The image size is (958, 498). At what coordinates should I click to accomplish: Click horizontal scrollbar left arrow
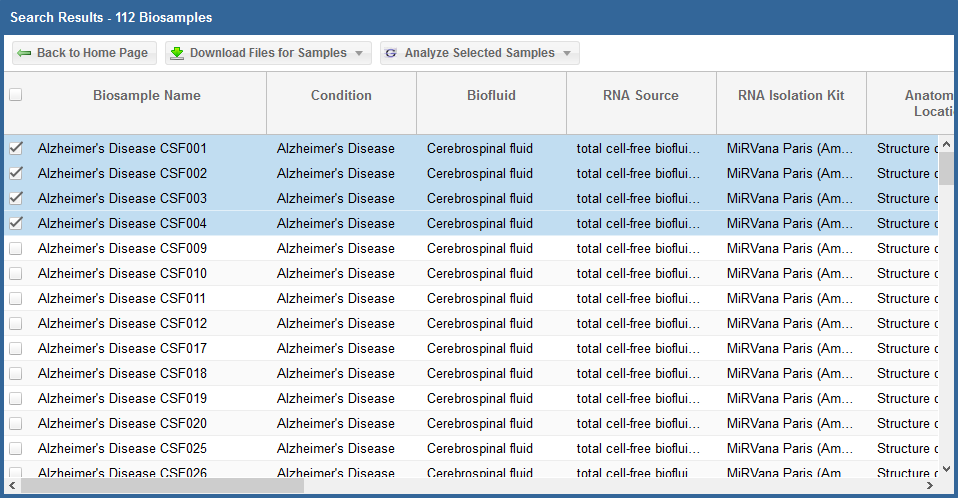[x=11, y=485]
